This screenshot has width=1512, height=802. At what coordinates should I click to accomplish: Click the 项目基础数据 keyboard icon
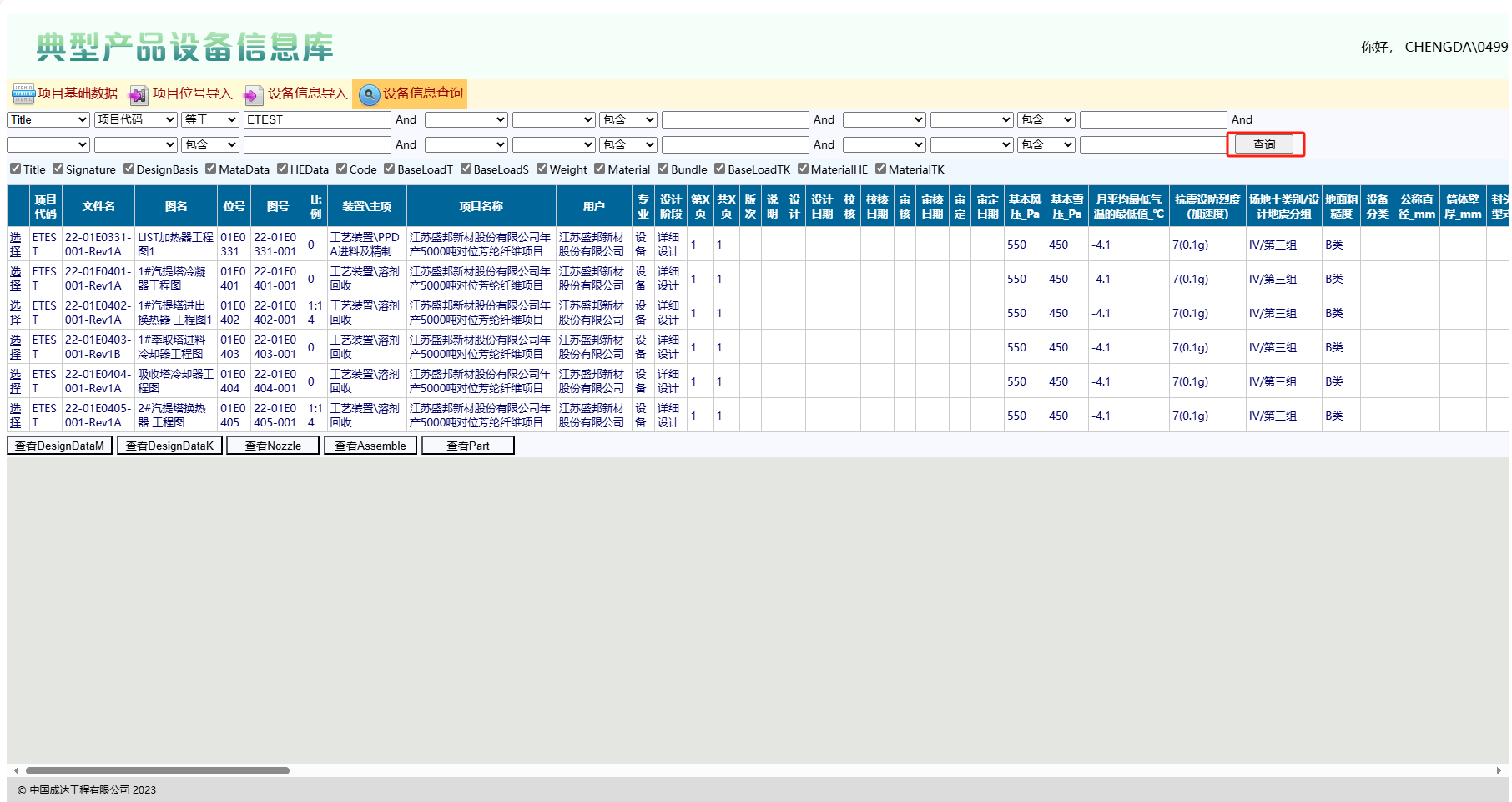(x=23, y=93)
